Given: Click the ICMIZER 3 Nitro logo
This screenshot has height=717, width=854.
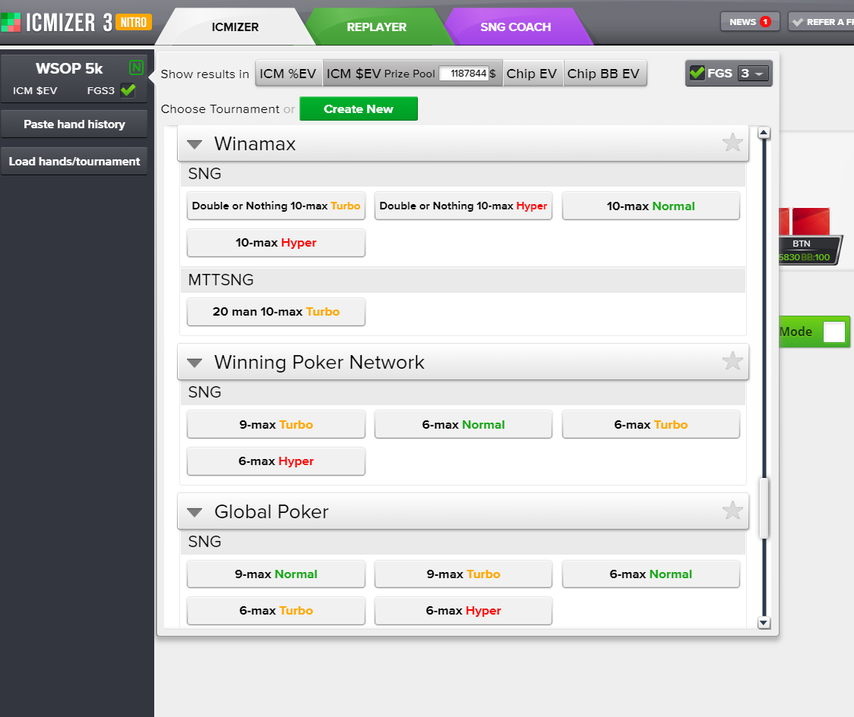Looking at the screenshot, I should [x=76, y=22].
